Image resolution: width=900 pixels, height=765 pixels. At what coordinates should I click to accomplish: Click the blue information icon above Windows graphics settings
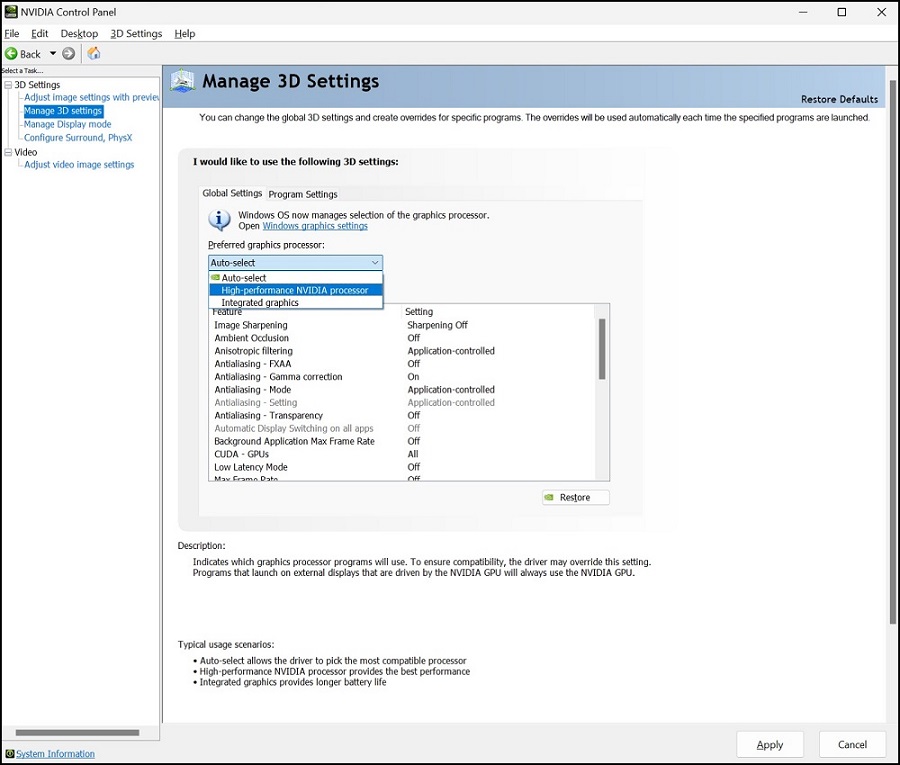pos(219,219)
